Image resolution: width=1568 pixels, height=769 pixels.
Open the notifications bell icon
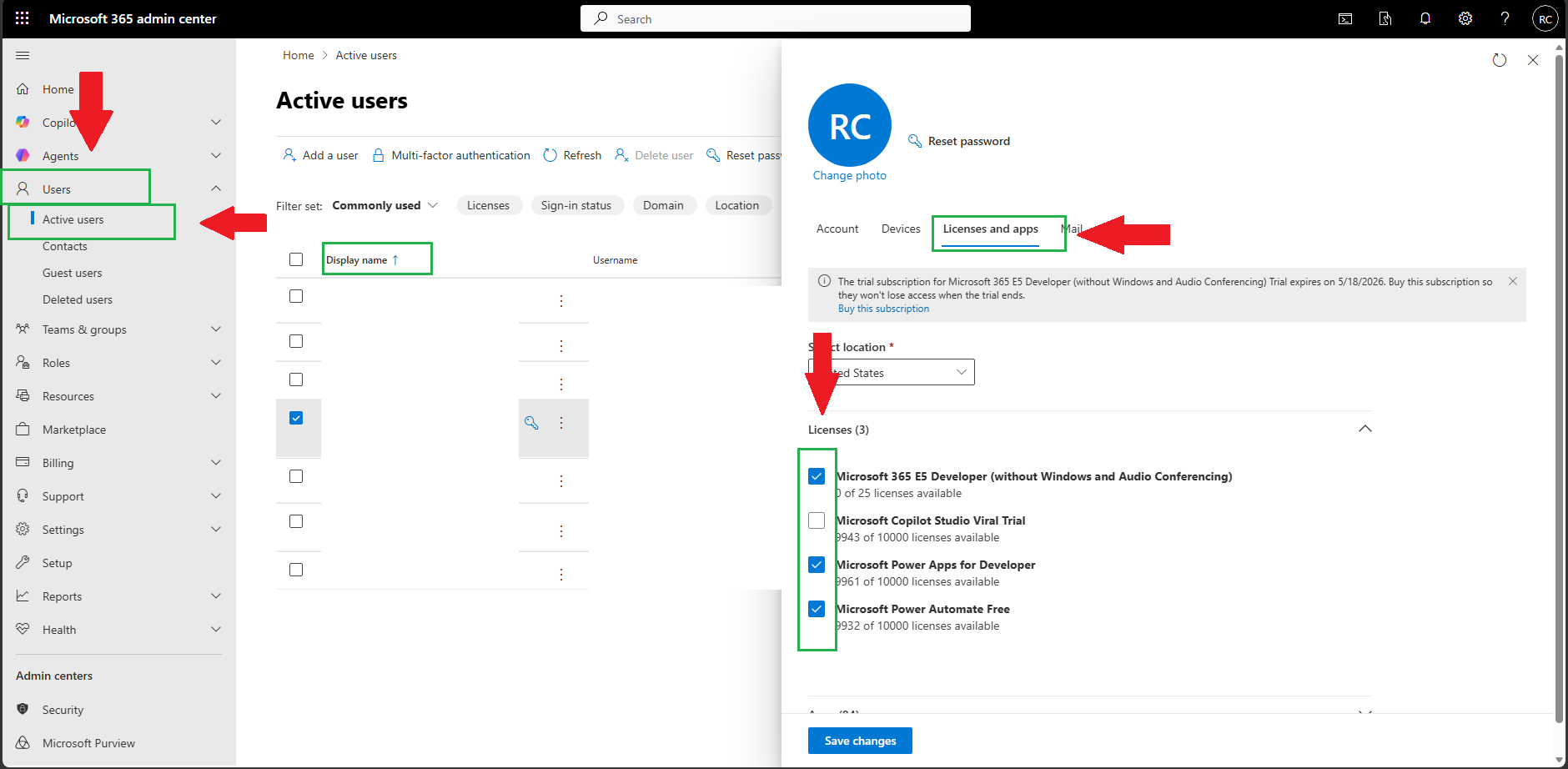(x=1425, y=18)
